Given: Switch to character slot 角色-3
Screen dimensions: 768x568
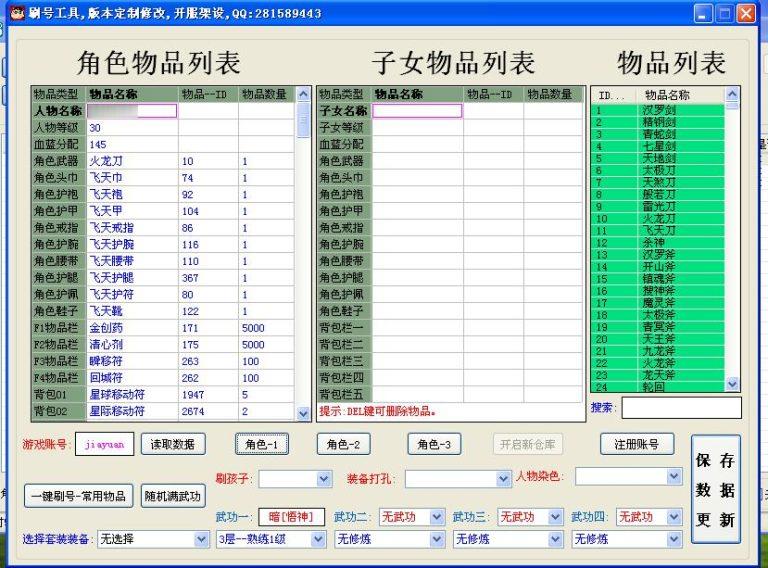Looking at the screenshot, I should pos(433,444).
